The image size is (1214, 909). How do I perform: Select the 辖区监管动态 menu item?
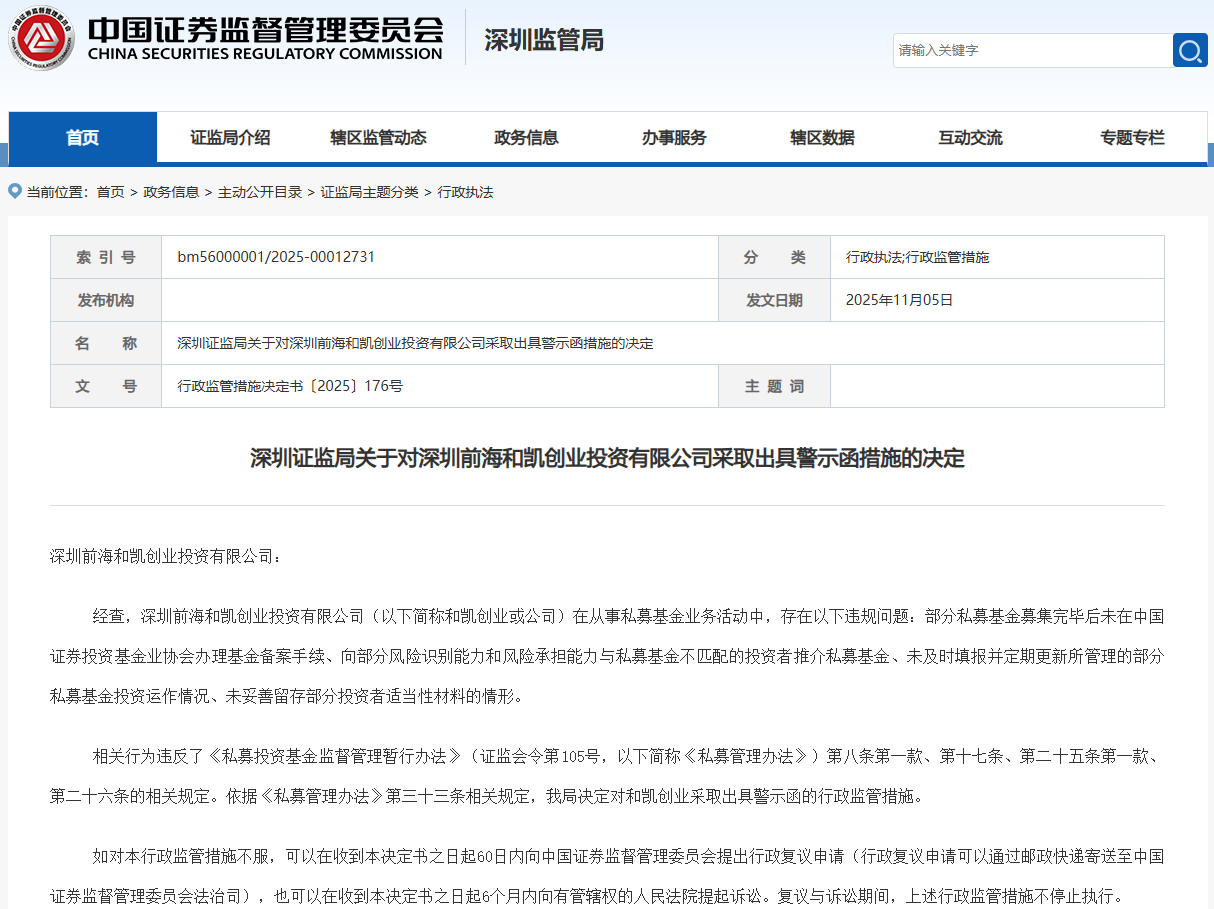coord(378,138)
